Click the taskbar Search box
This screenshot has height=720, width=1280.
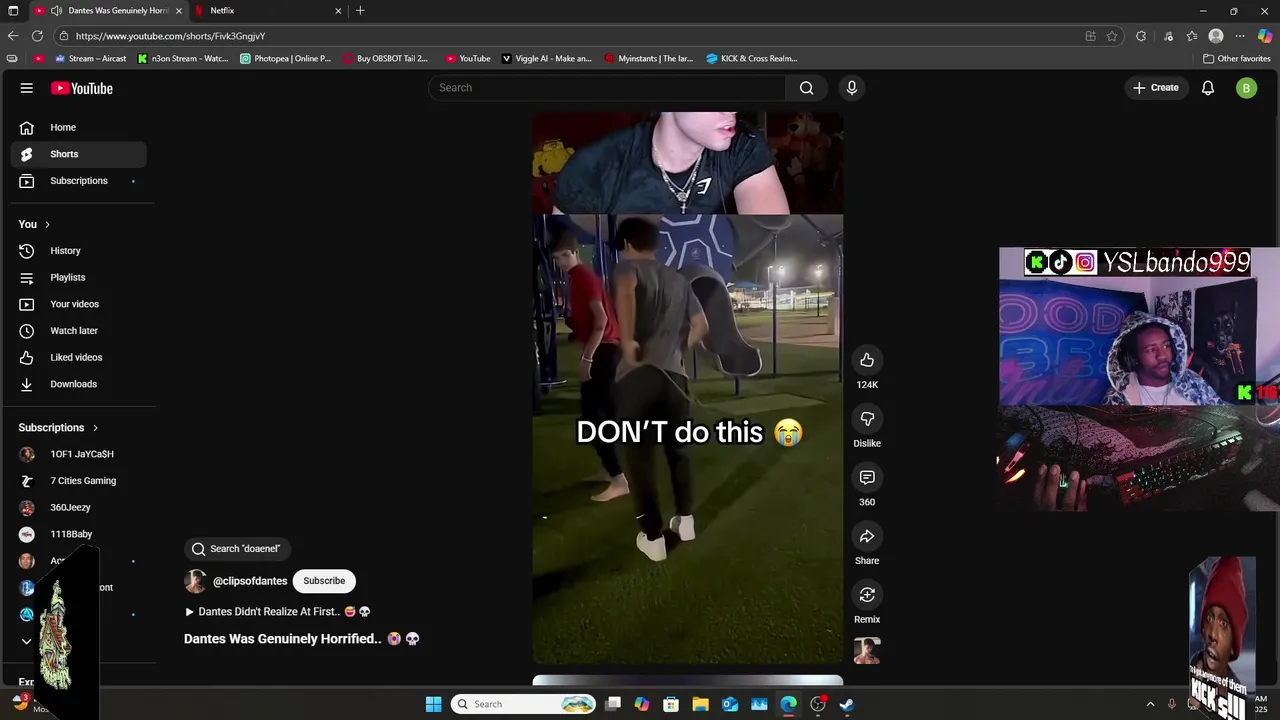click(x=524, y=704)
